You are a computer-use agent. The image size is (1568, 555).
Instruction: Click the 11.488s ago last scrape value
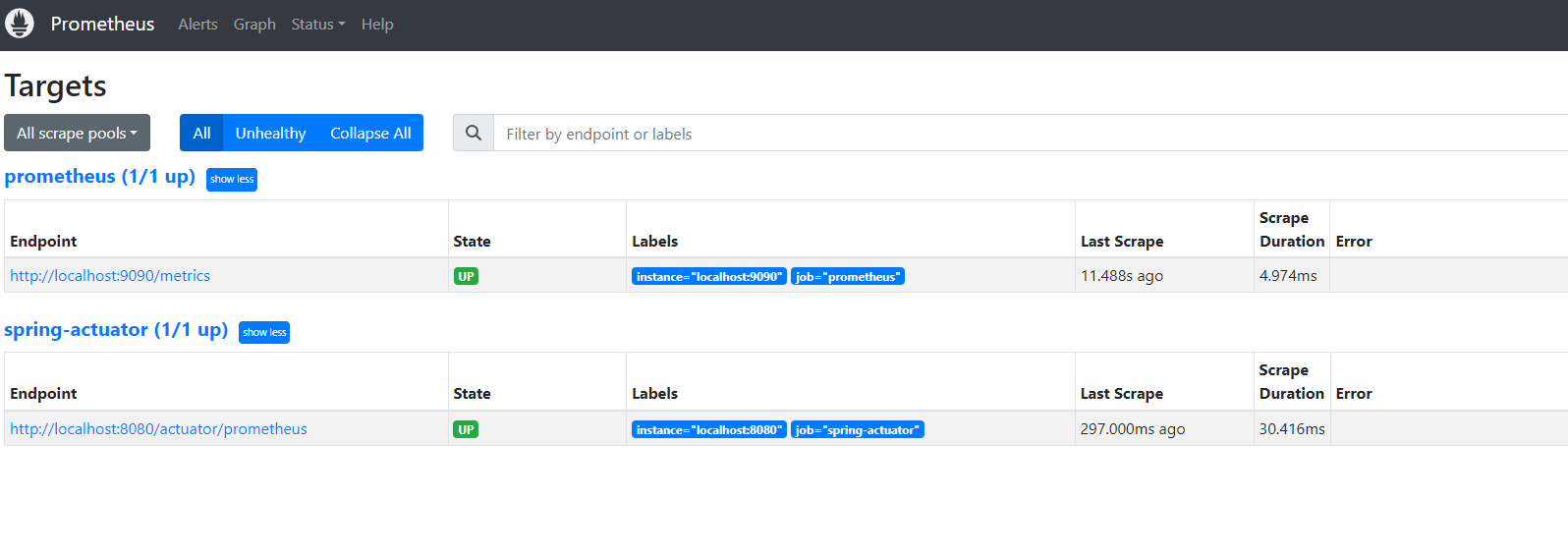click(x=1122, y=276)
